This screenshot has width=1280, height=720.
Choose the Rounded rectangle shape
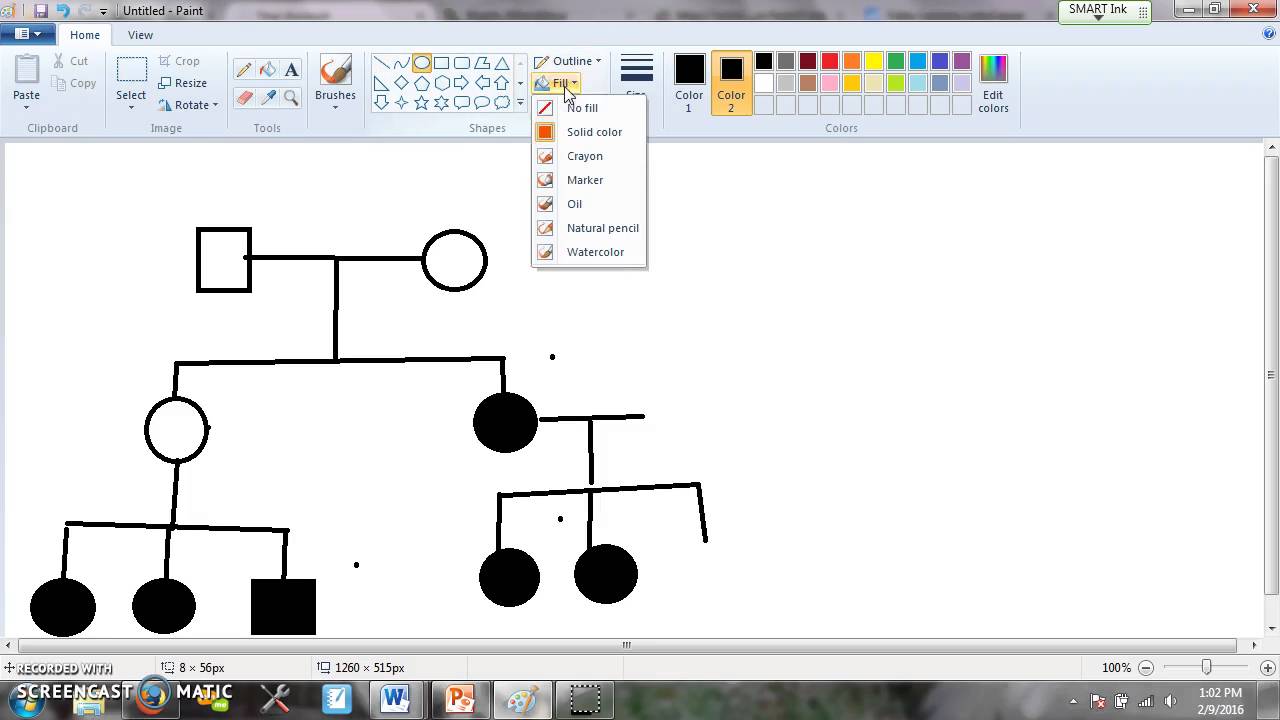pos(461,63)
